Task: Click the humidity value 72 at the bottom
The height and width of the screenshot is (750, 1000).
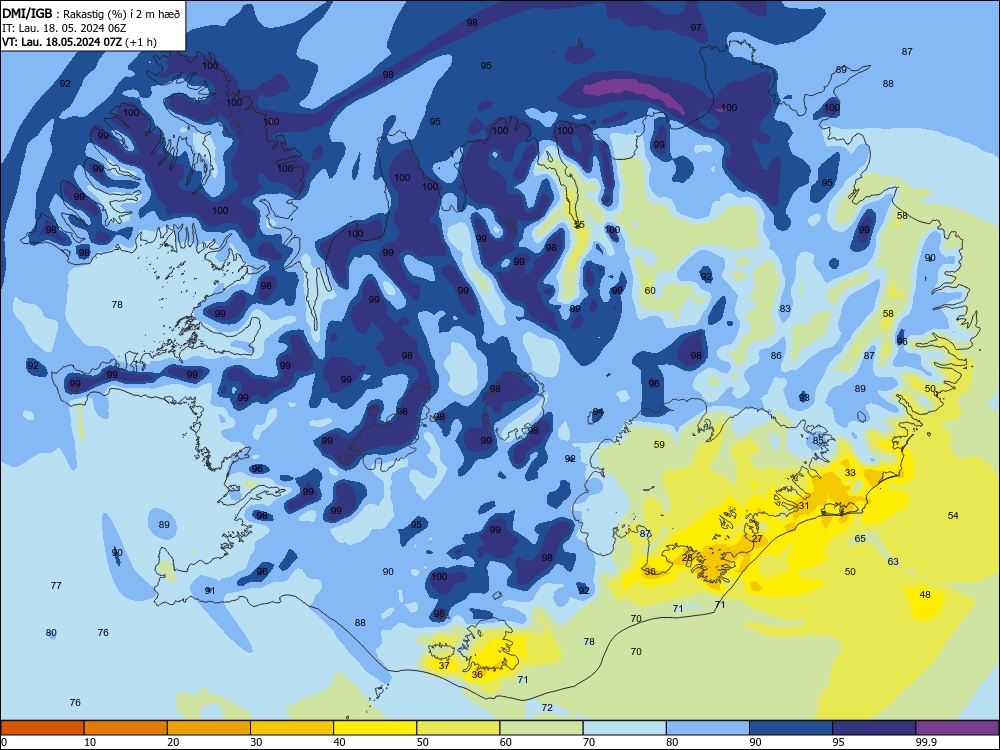Action: click(x=547, y=707)
